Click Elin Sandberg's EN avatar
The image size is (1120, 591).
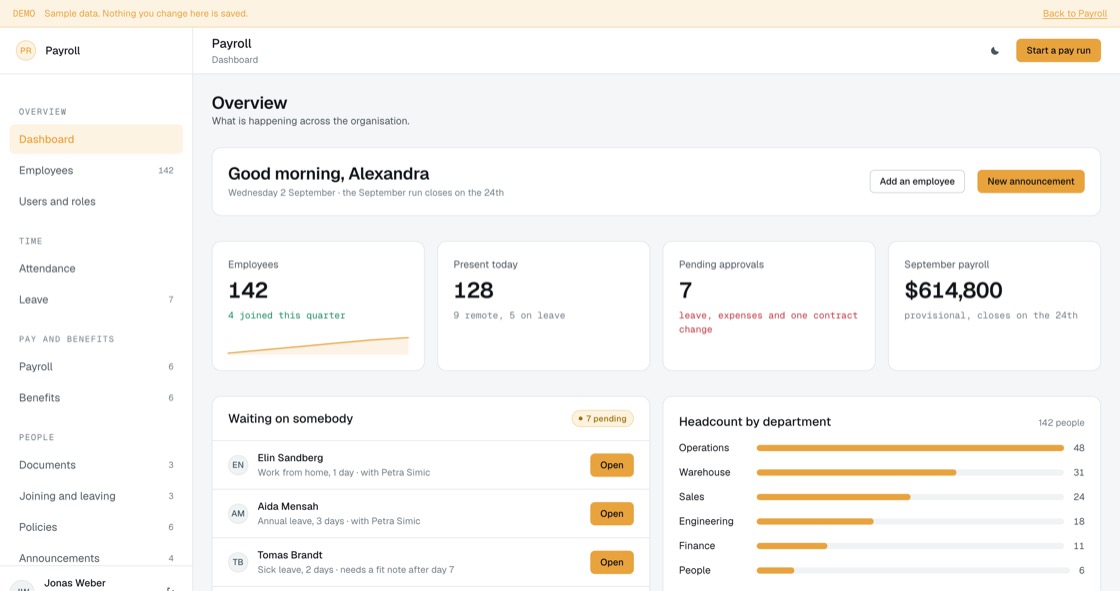click(238, 465)
